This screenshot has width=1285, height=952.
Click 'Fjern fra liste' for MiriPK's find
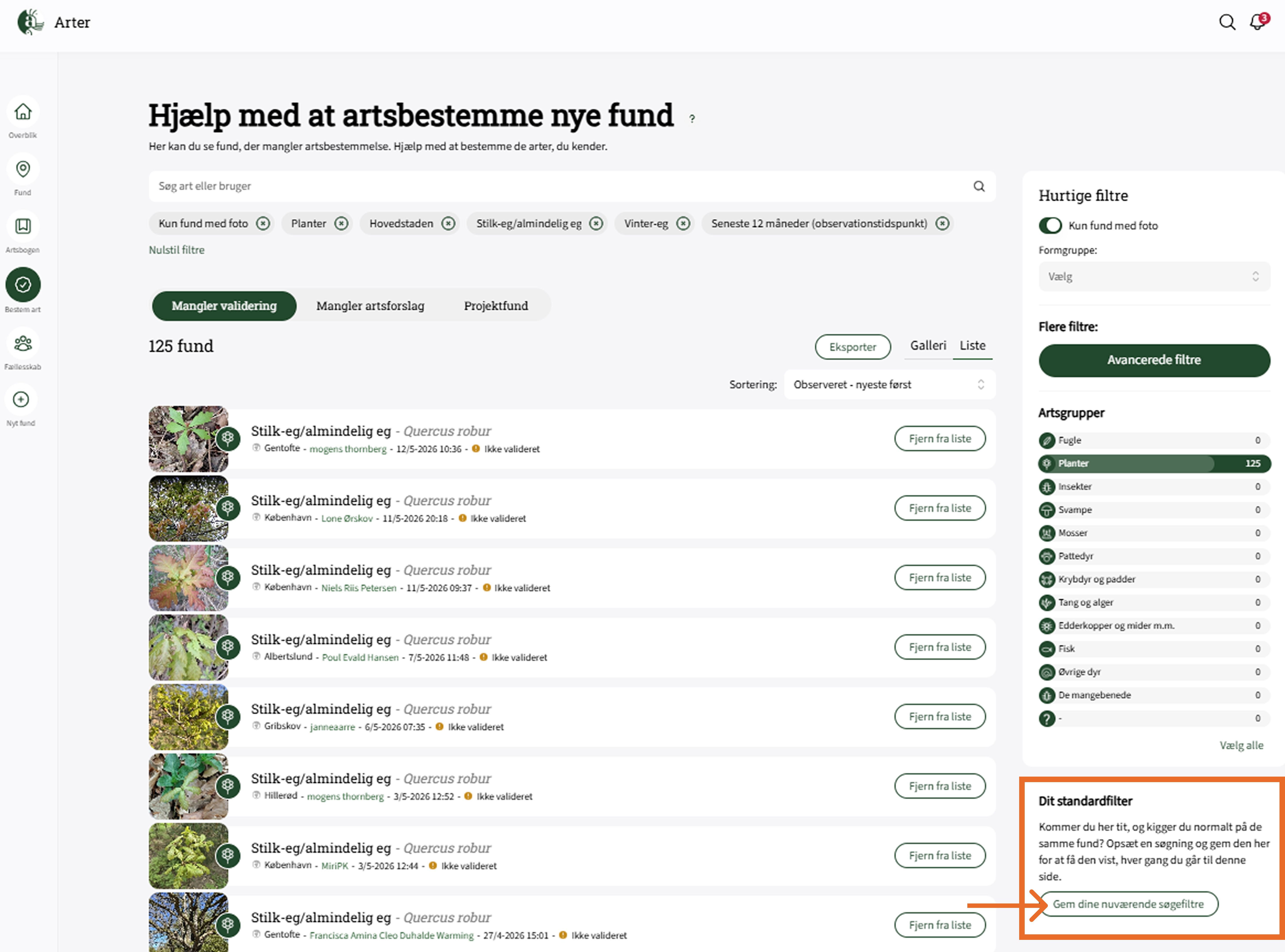point(940,856)
